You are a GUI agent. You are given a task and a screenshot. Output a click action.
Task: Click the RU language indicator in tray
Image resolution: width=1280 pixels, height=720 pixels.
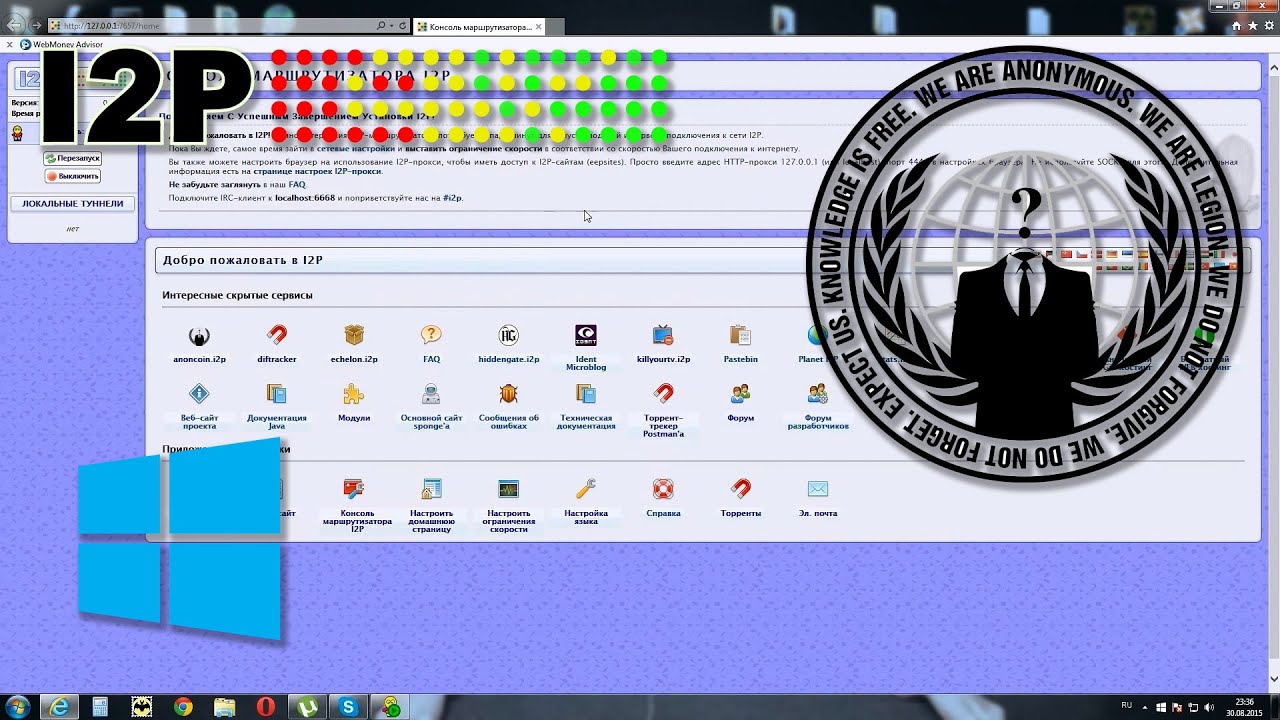[x=1127, y=706]
